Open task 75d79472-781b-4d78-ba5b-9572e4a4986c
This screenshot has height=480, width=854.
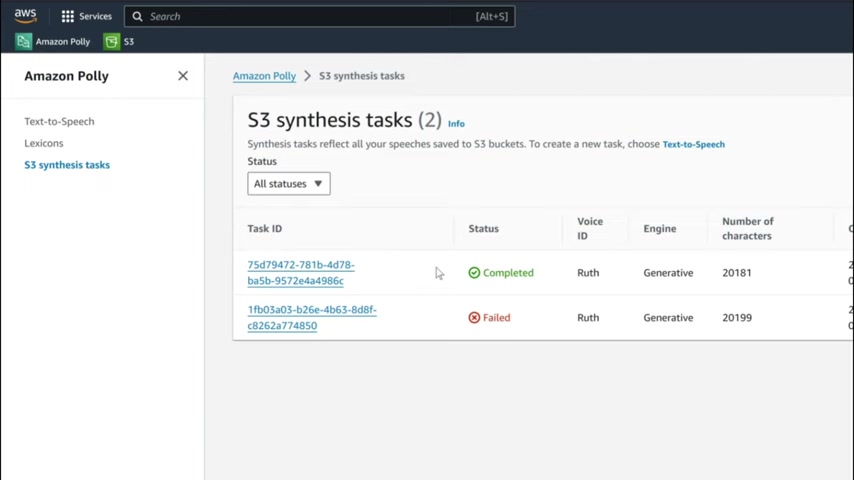pos(301,272)
